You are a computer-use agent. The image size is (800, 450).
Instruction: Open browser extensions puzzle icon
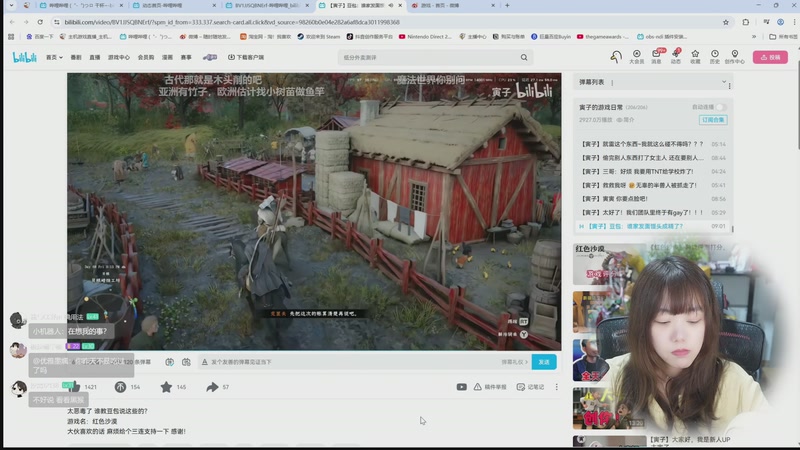pos(745,22)
